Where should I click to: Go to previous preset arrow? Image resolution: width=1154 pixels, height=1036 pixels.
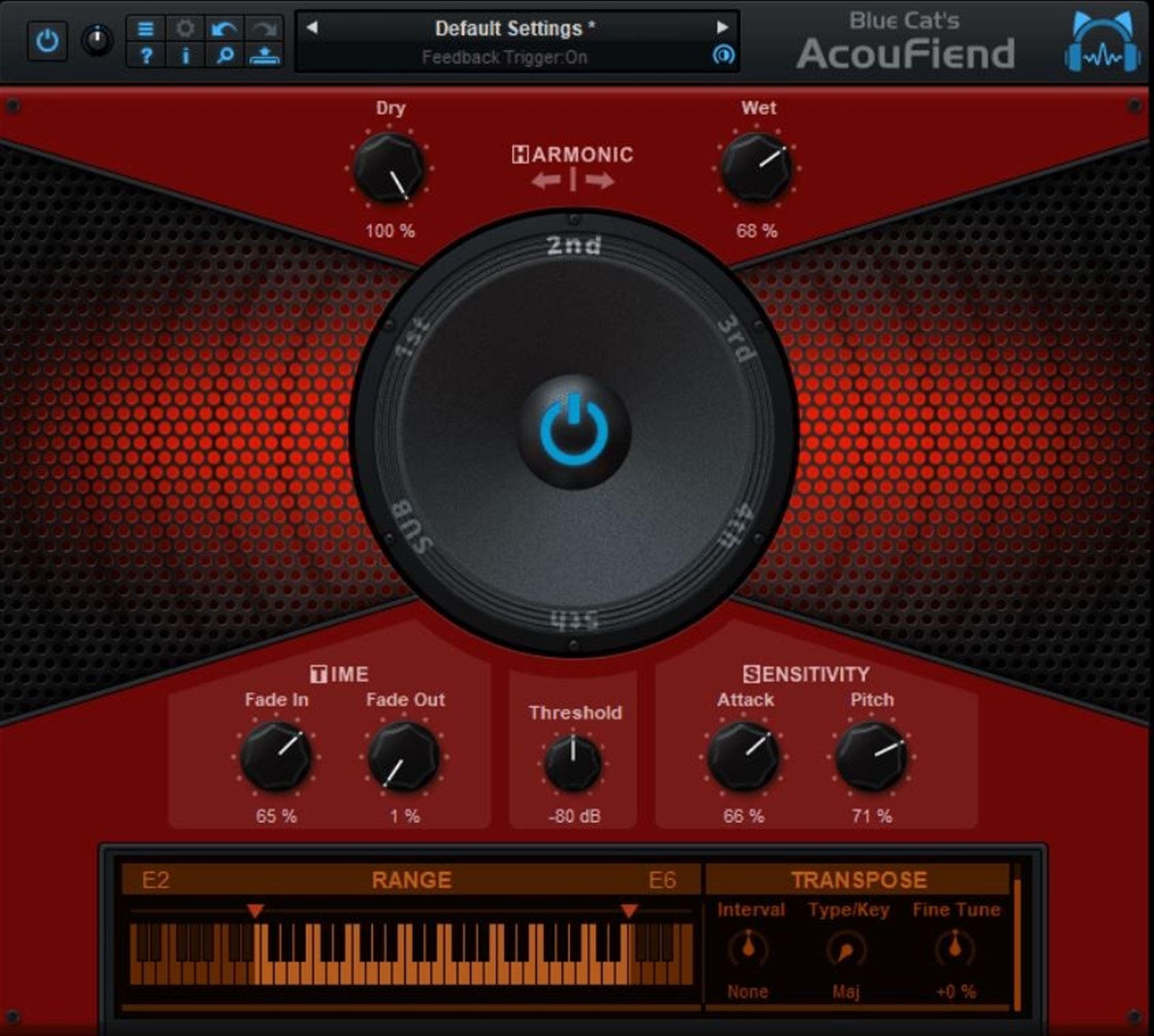pyautogui.click(x=312, y=27)
